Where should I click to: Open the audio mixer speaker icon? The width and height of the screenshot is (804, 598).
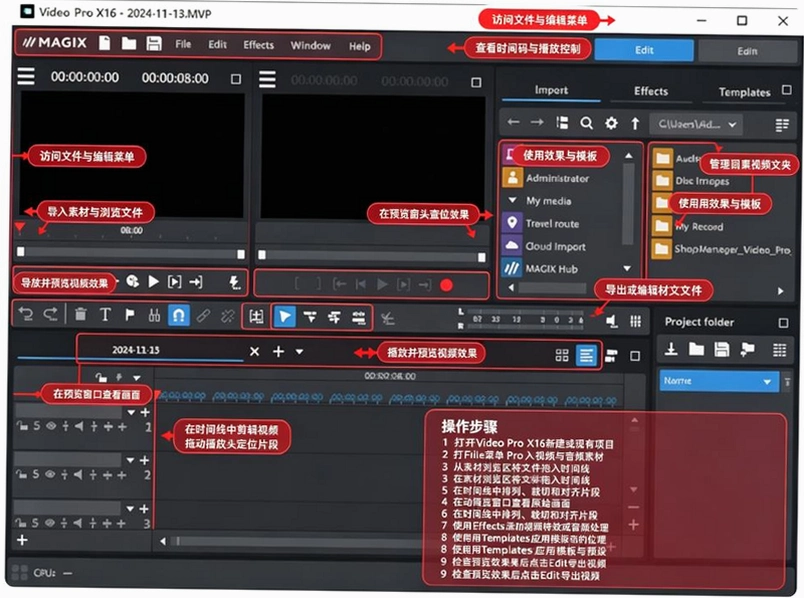[x=611, y=321]
